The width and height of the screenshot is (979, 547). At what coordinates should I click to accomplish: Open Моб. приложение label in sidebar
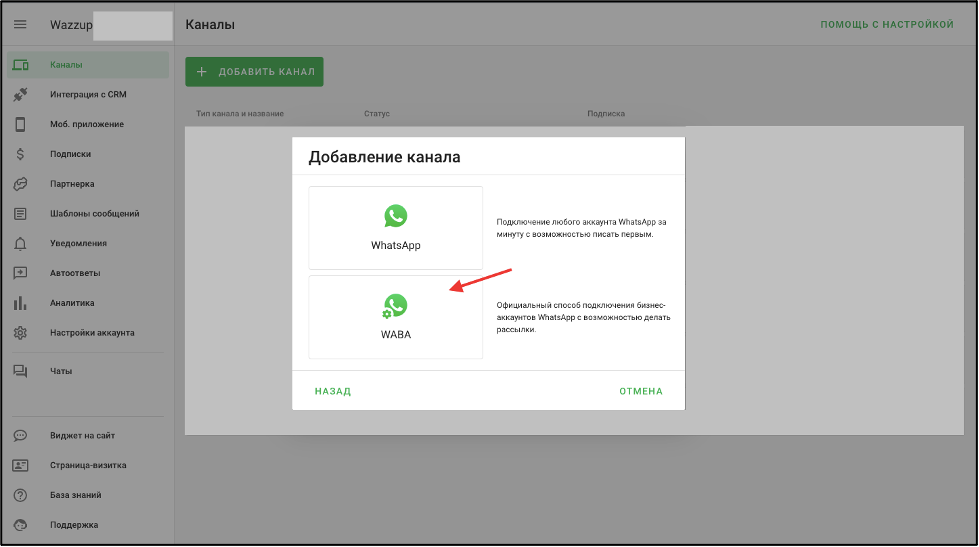[x=87, y=124]
